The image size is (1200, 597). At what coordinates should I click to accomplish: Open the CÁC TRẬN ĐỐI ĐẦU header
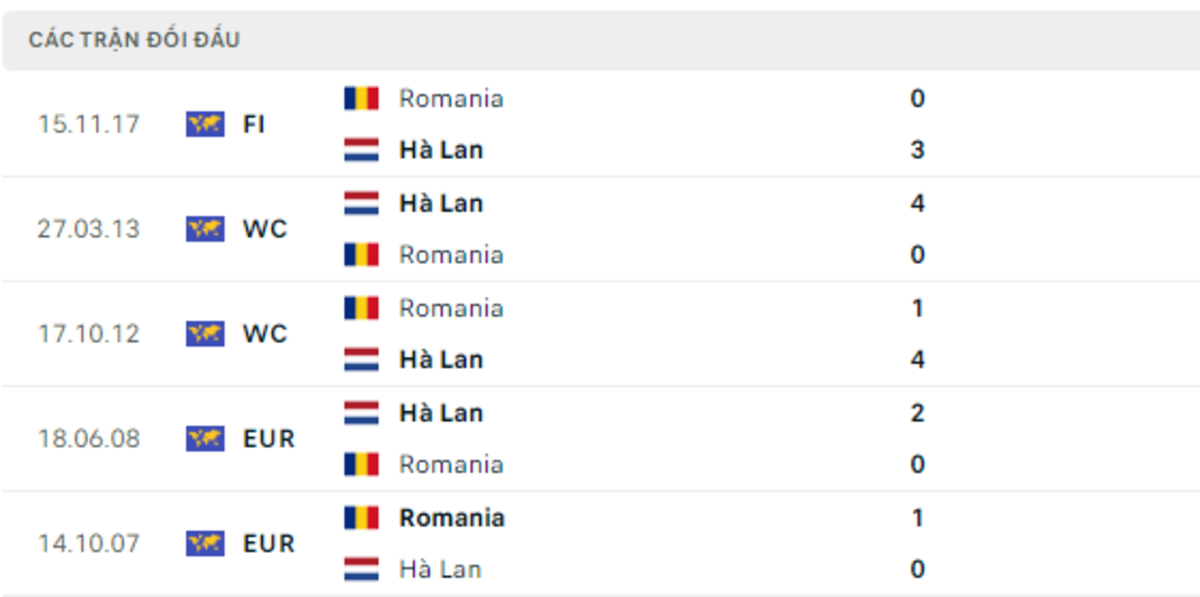coord(134,40)
